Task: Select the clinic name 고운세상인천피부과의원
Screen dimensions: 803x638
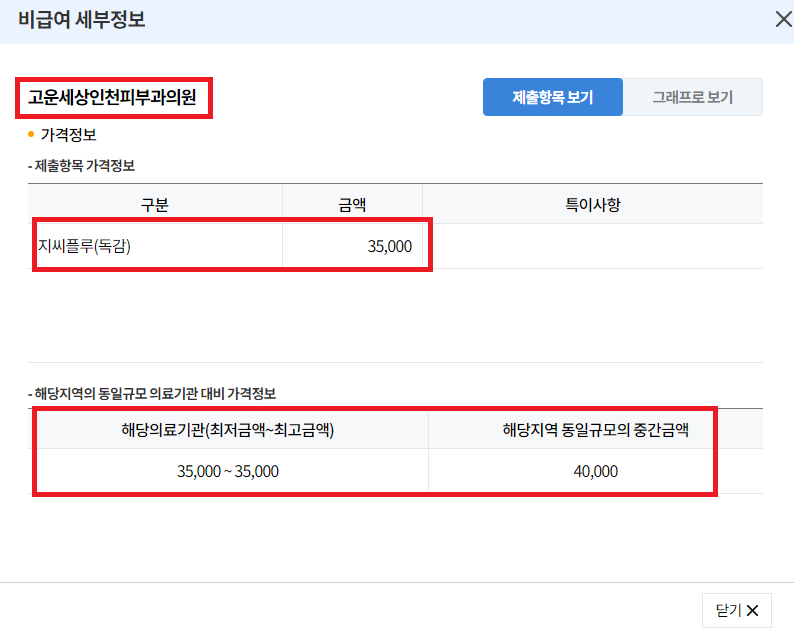Action: coord(112,97)
